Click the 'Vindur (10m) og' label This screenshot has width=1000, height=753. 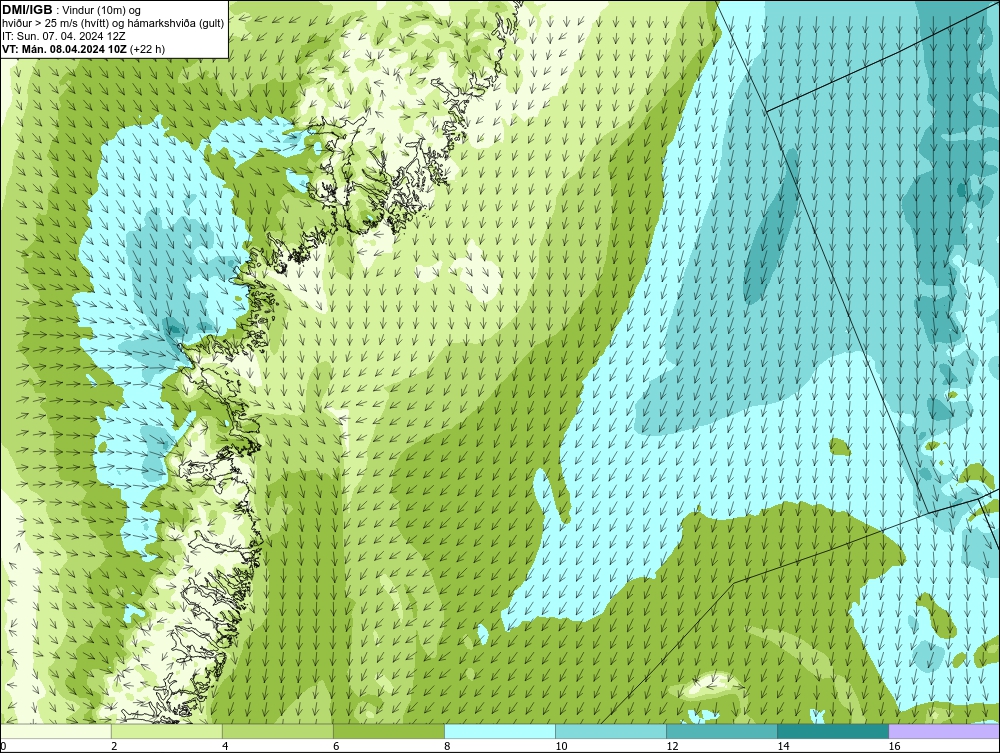(x=101, y=10)
